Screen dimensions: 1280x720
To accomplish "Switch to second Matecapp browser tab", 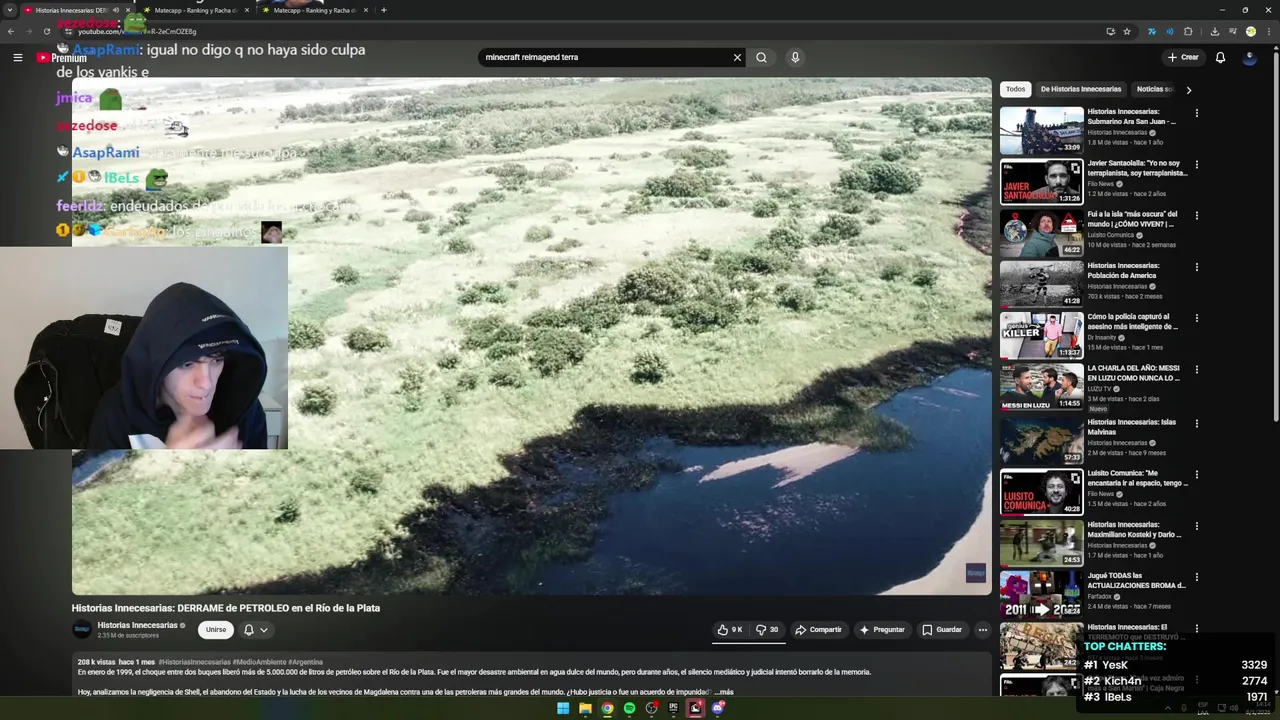I will (x=314, y=10).
